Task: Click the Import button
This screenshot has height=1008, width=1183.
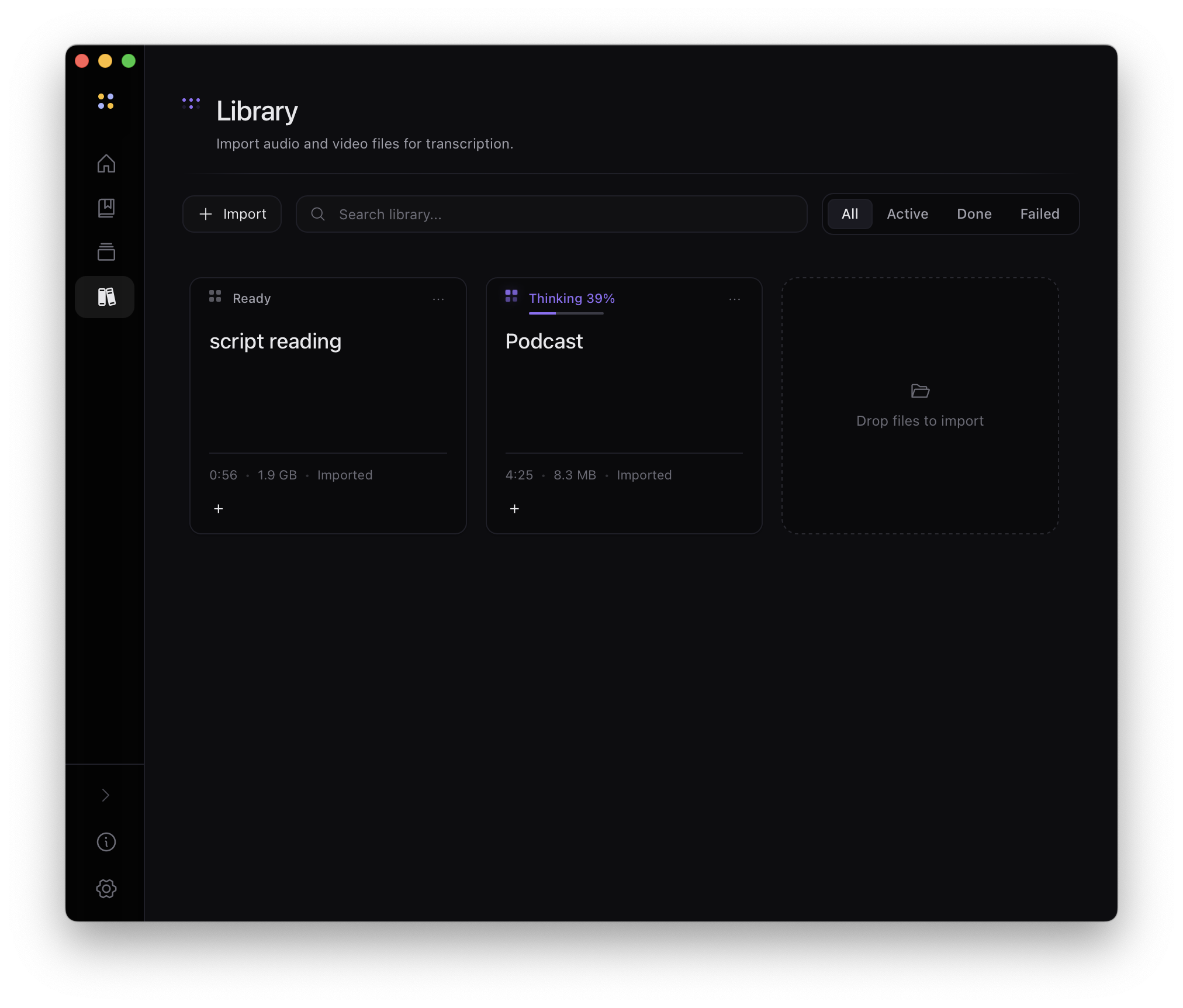Action: 232,214
